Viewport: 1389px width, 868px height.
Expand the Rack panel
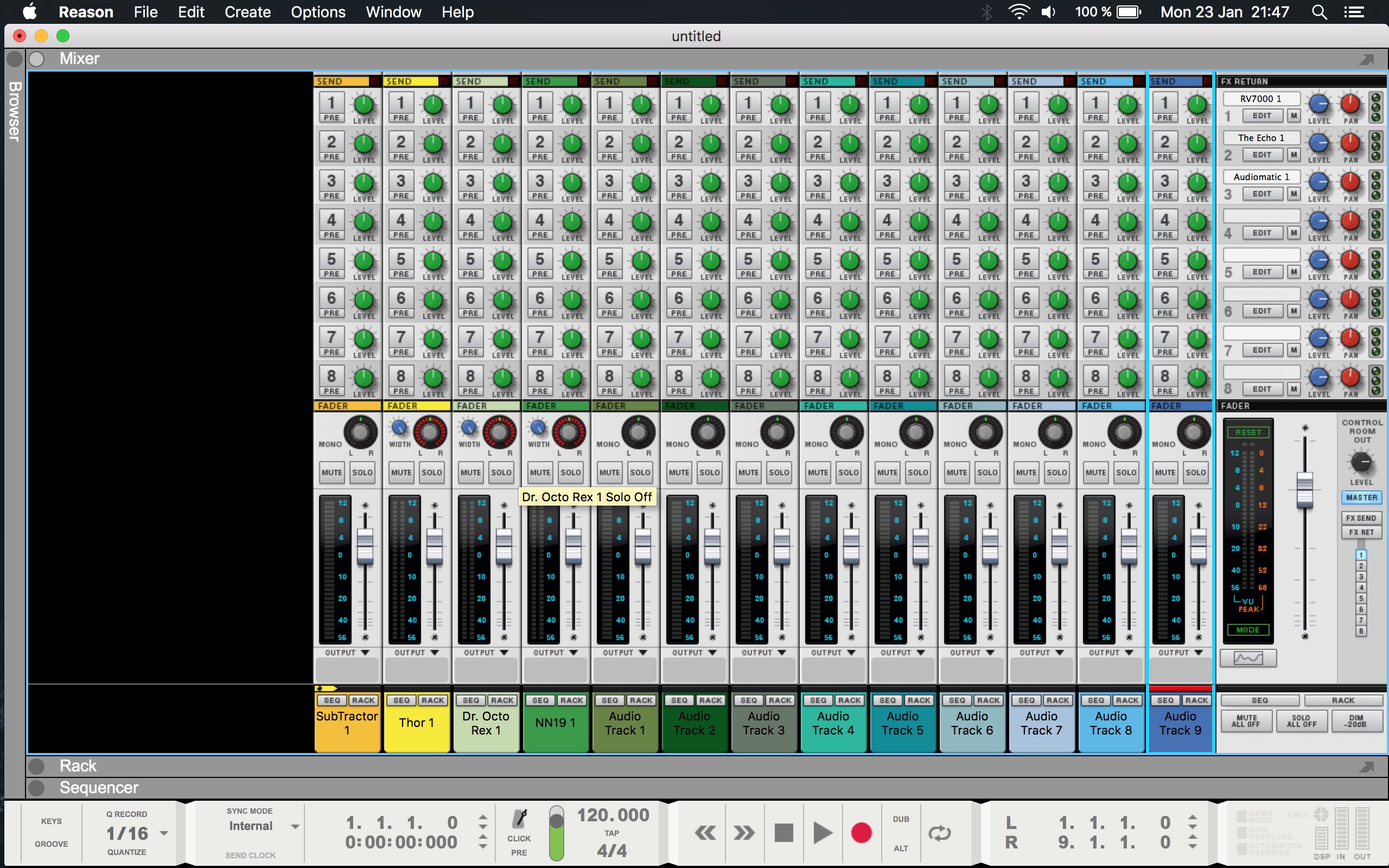click(x=36, y=767)
